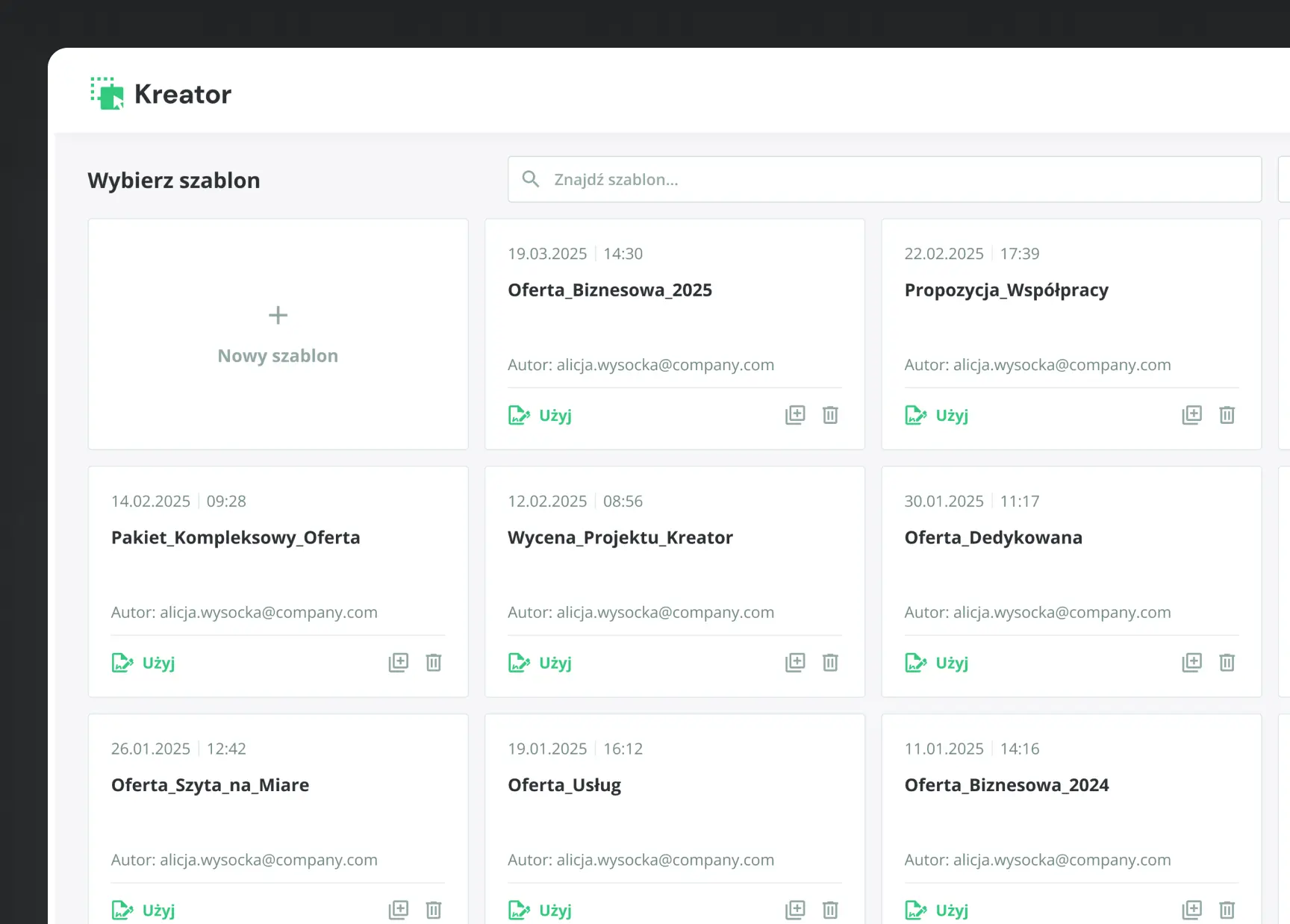Screen dimensions: 1290x924
Task: Delete the Pakiet_Kompleksowy_Oferta template
Action: [x=434, y=663]
